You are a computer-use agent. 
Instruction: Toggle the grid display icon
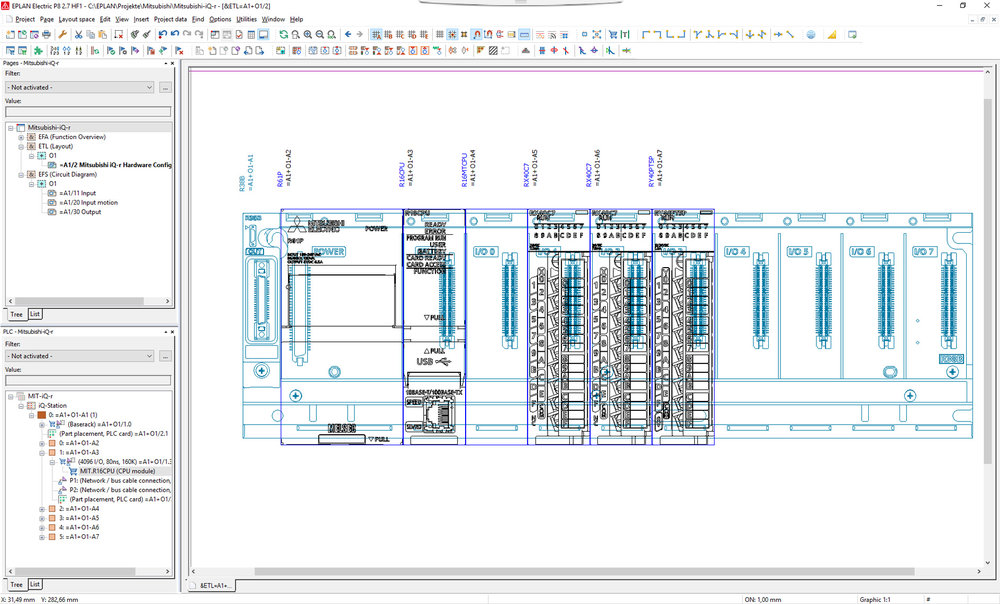coord(440,35)
